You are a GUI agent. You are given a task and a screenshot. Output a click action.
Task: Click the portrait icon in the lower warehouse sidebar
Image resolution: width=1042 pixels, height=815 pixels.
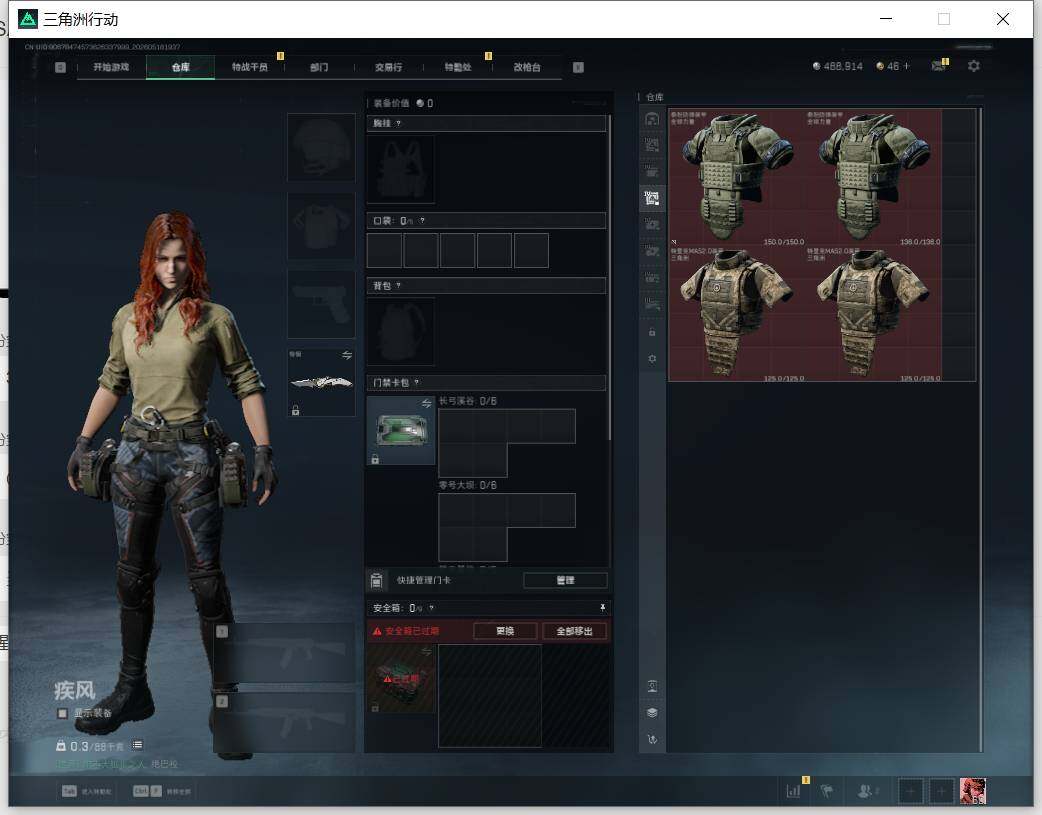coord(652,686)
